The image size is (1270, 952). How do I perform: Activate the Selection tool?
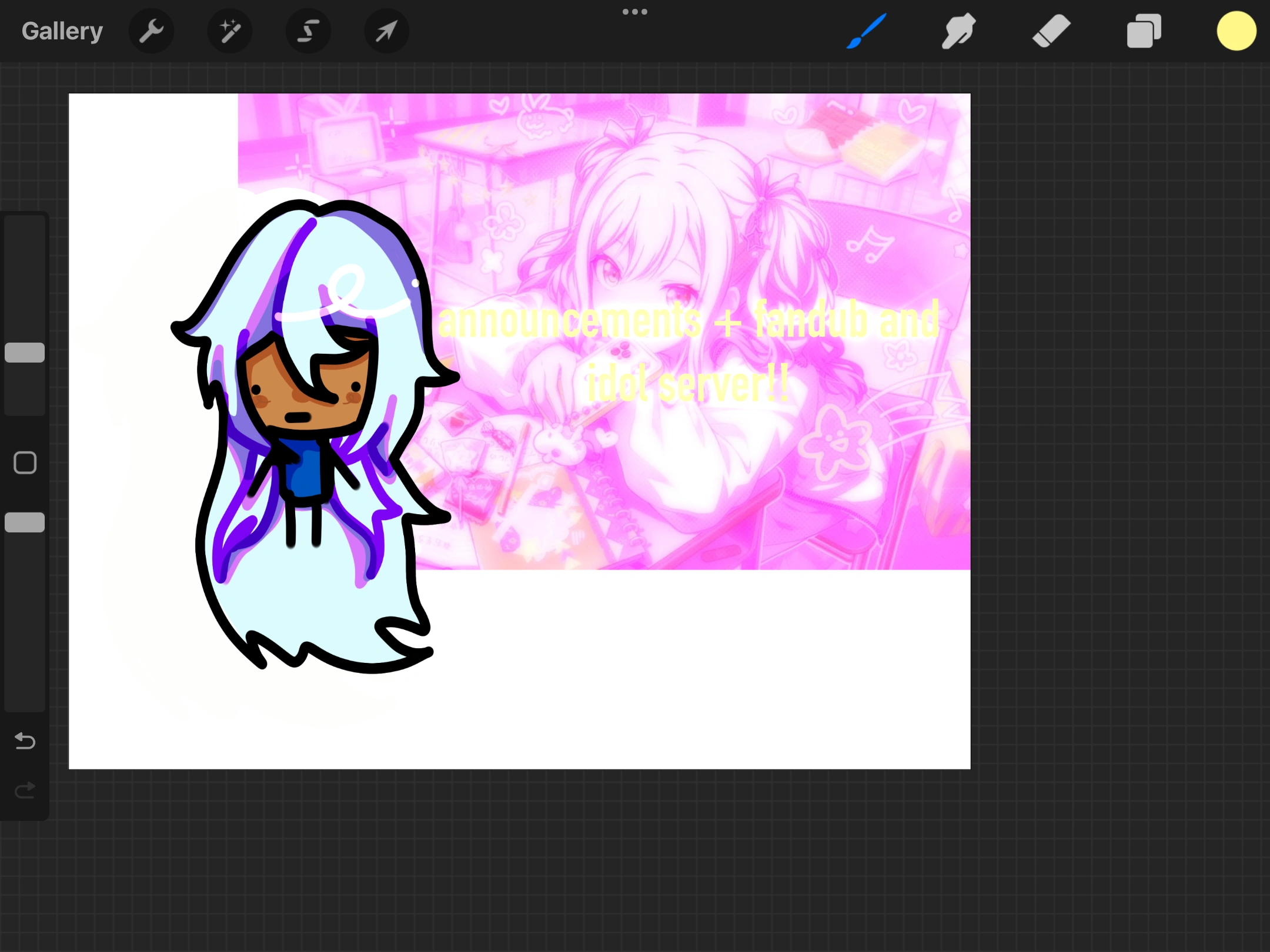click(308, 31)
